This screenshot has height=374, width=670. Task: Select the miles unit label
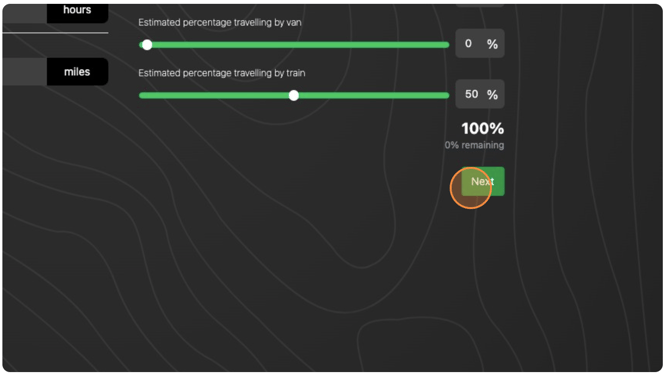click(77, 72)
